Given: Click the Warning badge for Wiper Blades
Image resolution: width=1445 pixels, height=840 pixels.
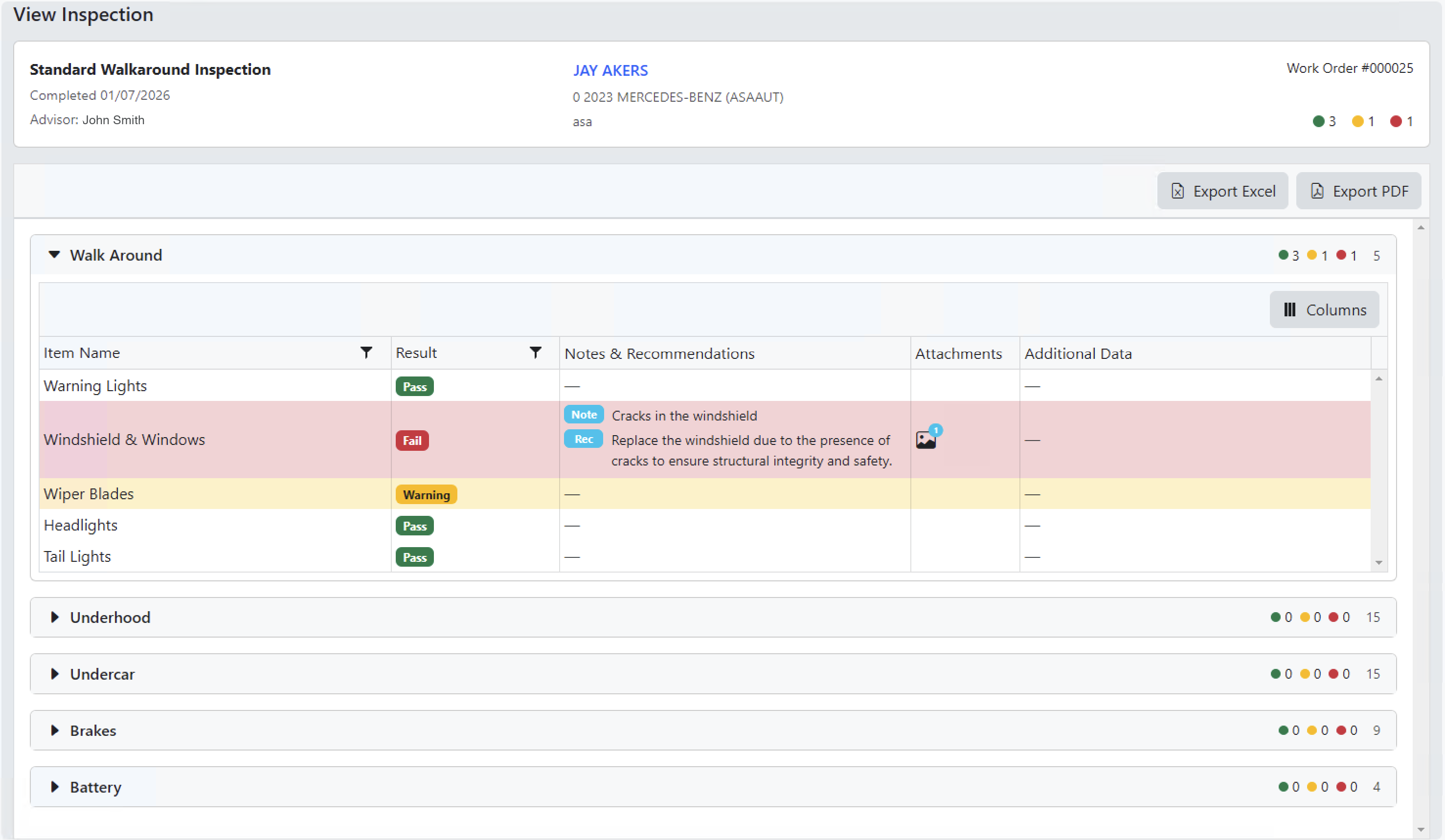Looking at the screenshot, I should [x=426, y=494].
